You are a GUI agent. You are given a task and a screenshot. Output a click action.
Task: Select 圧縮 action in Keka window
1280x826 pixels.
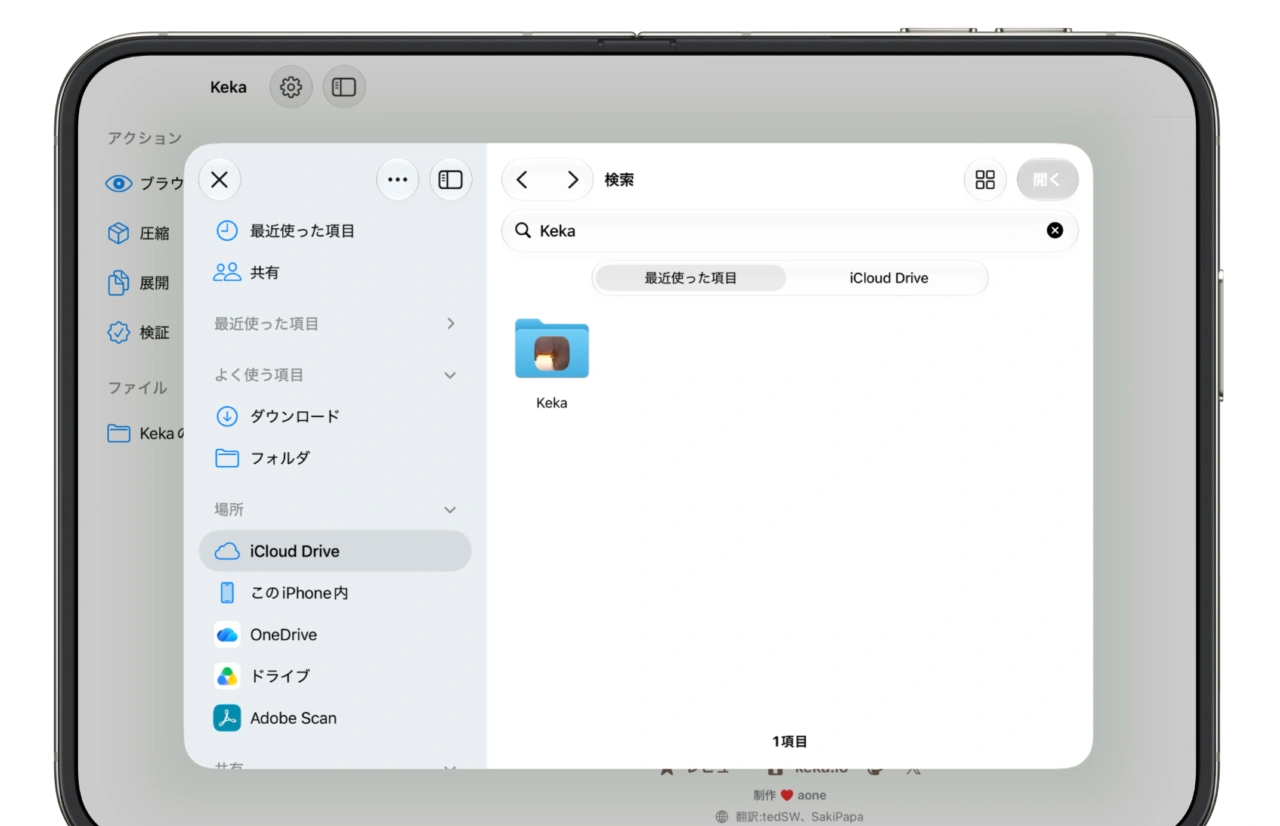coord(138,233)
